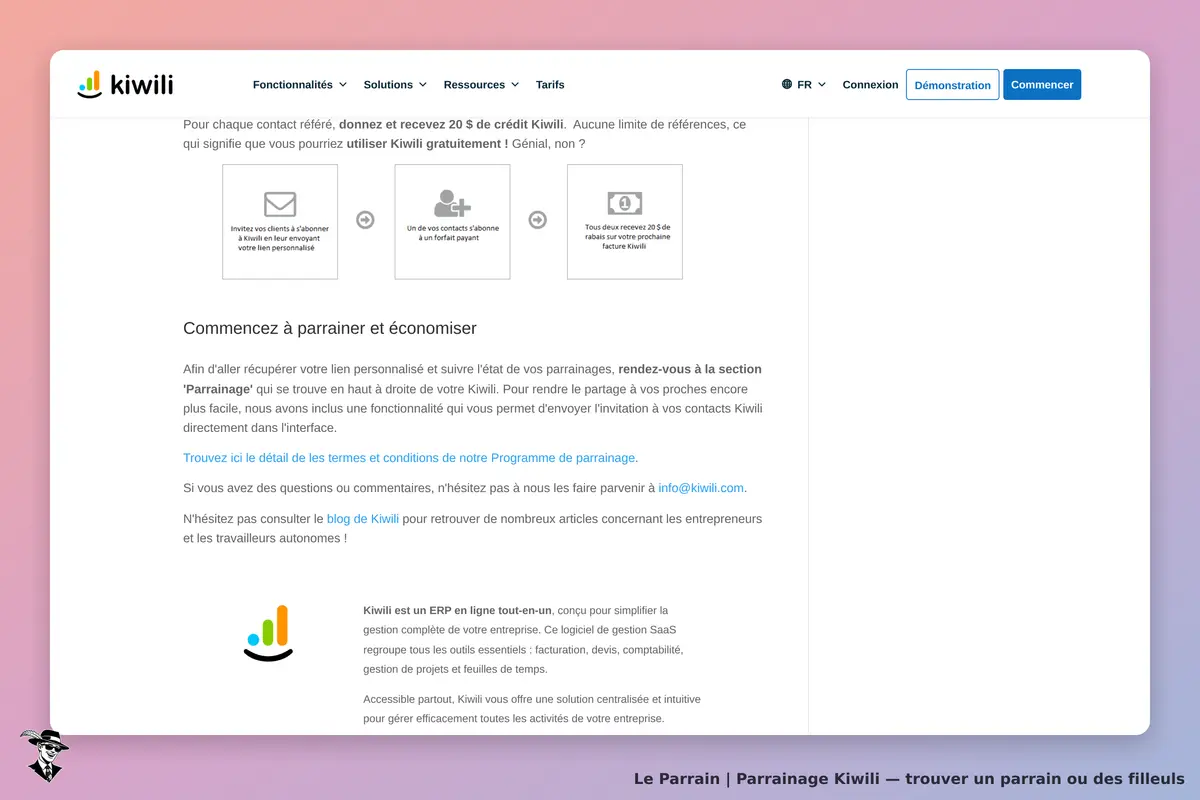Click the 'Invitez vos clients' step box
The width and height of the screenshot is (1200, 800).
[x=280, y=222]
